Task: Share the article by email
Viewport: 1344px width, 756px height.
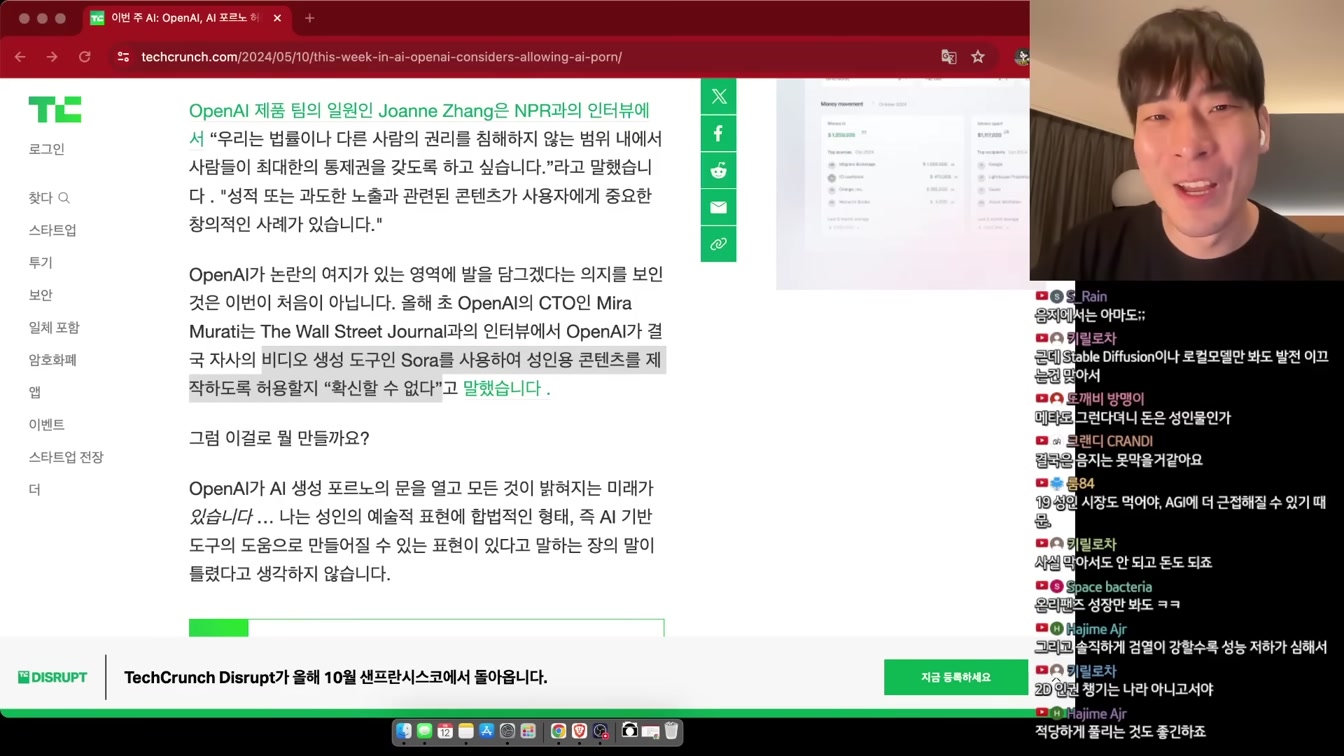Action: tap(718, 208)
